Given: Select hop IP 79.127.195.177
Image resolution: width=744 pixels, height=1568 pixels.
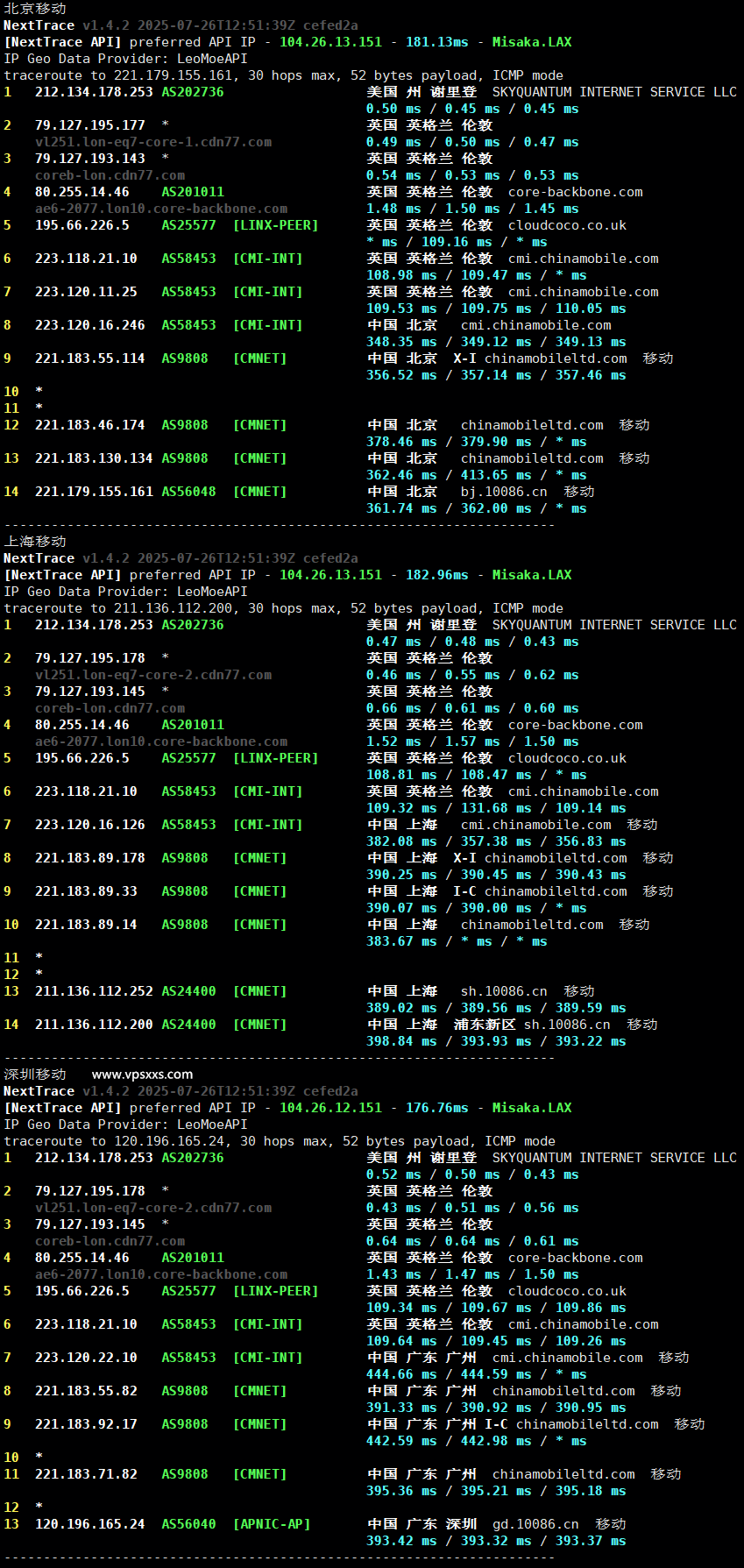Looking at the screenshot, I should [x=90, y=125].
